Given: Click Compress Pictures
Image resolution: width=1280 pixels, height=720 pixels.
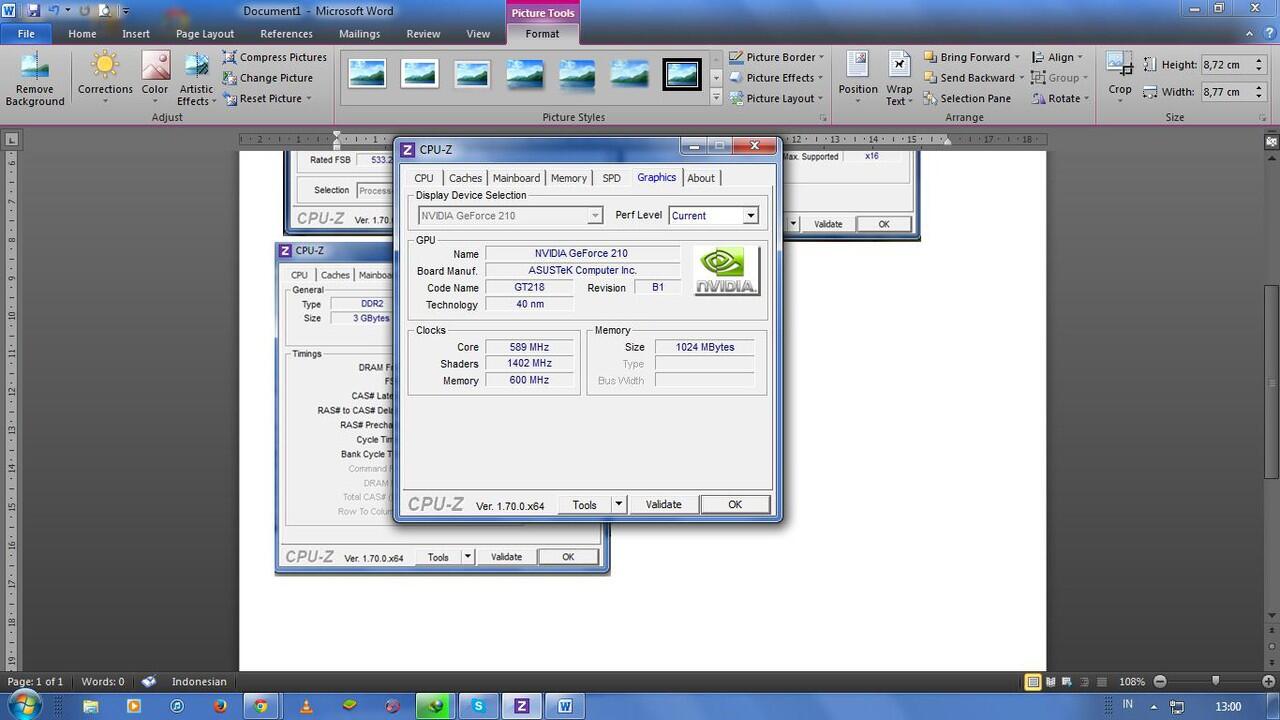Looking at the screenshot, I should click(275, 57).
